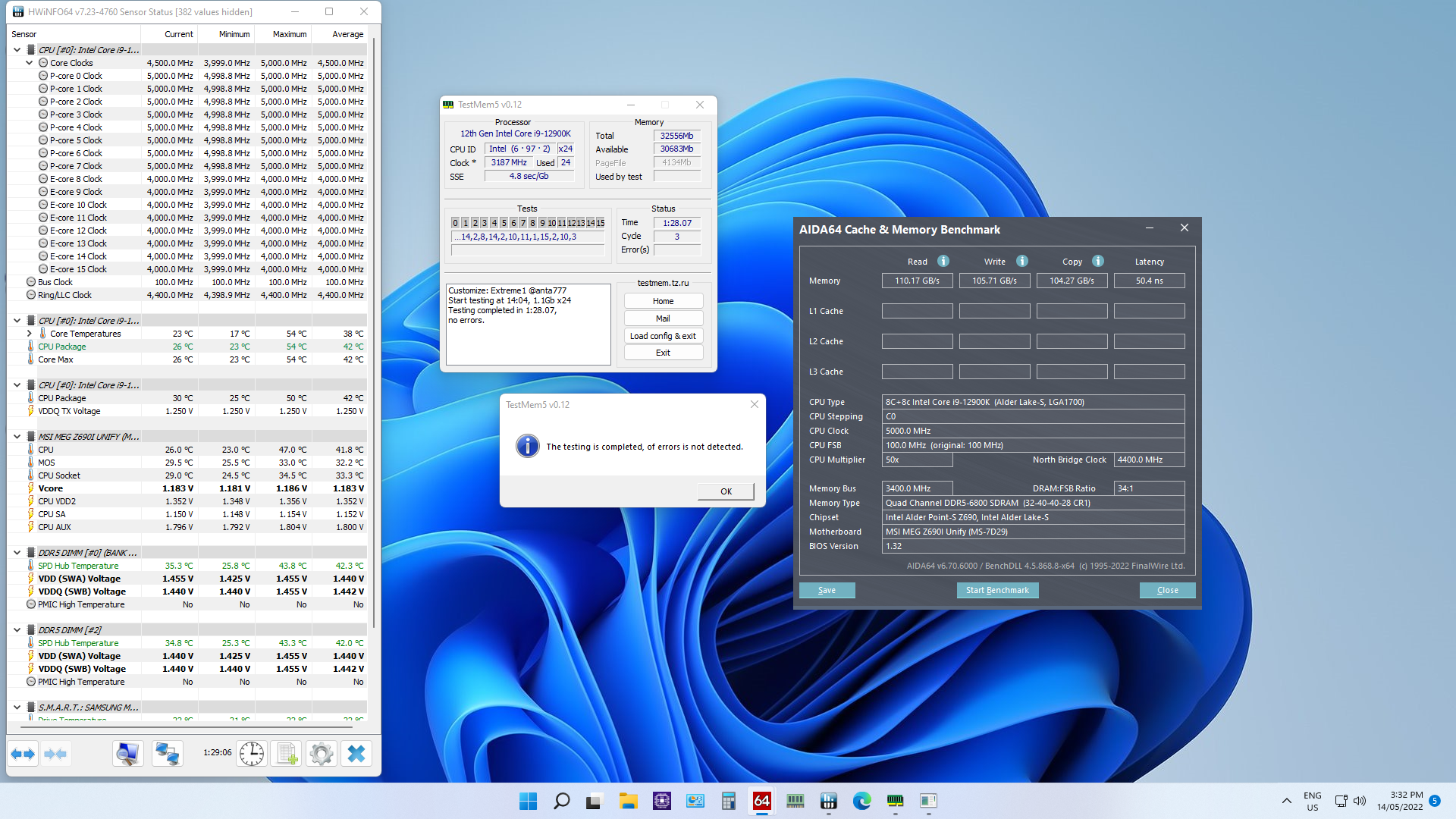
Task: Collapse the MSI MEG Z690I UNIFY group
Action: 17,437
